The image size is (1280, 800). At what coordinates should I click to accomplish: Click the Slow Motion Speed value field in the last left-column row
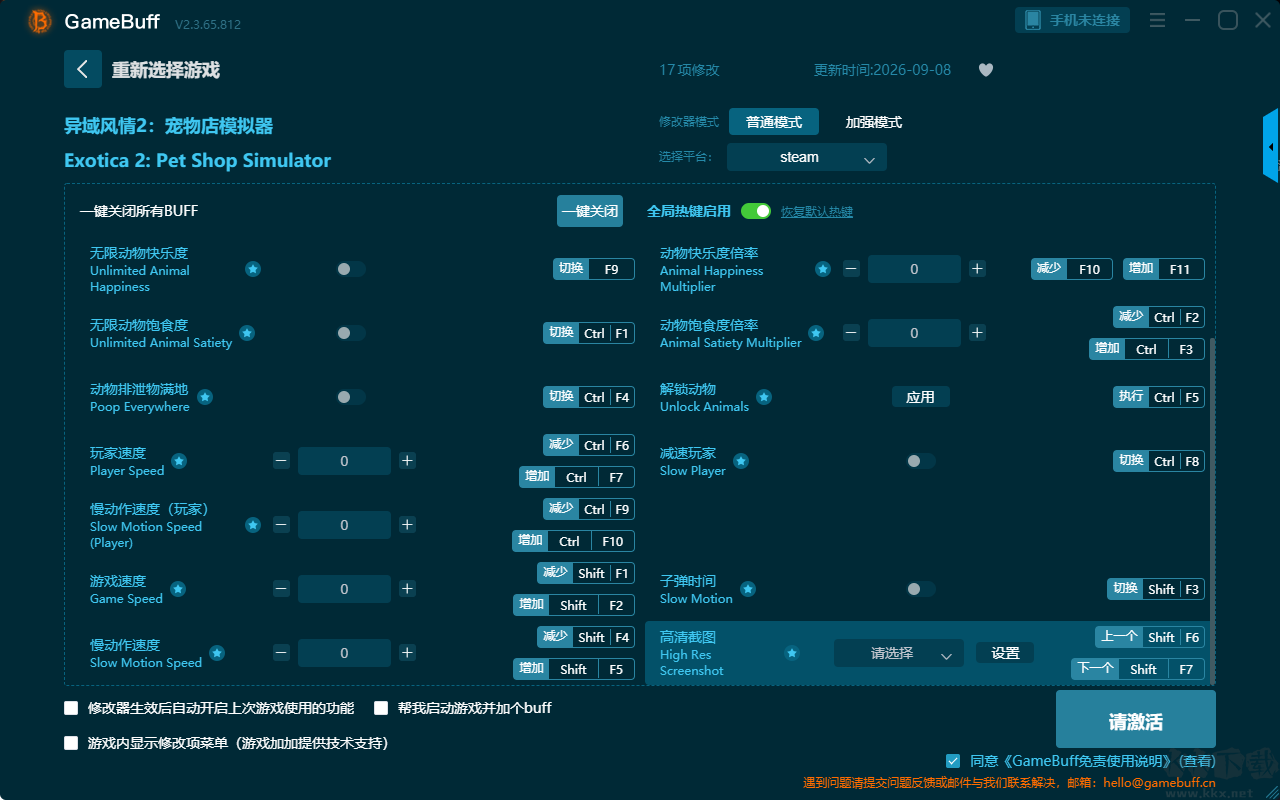[x=345, y=653]
